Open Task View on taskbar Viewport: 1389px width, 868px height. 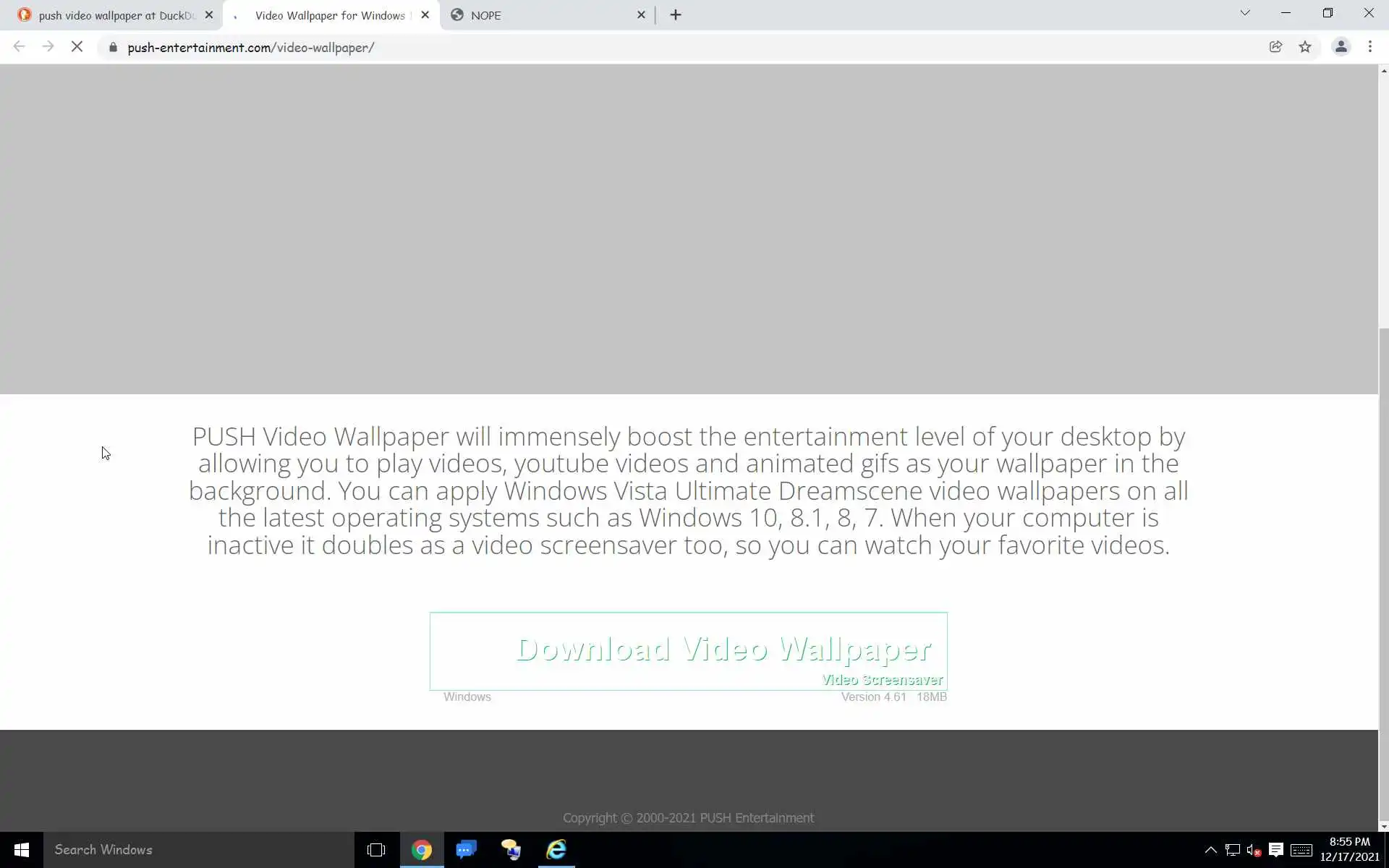[x=376, y=850]
